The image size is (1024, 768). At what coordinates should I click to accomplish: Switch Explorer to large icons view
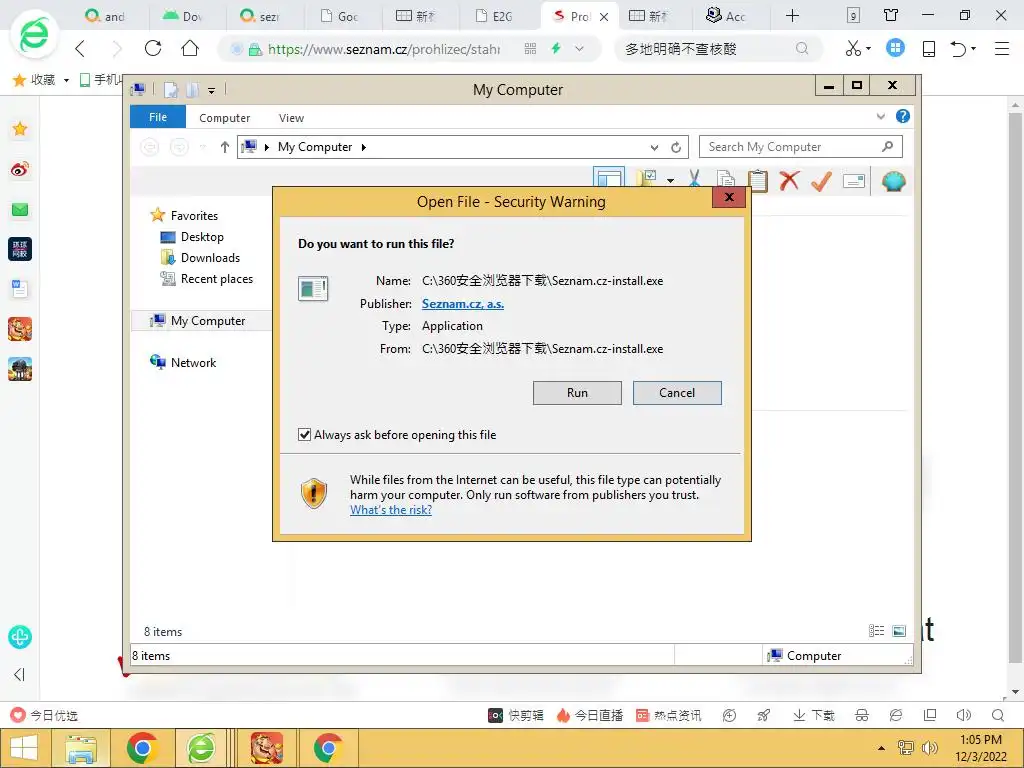tap(899, 631)
